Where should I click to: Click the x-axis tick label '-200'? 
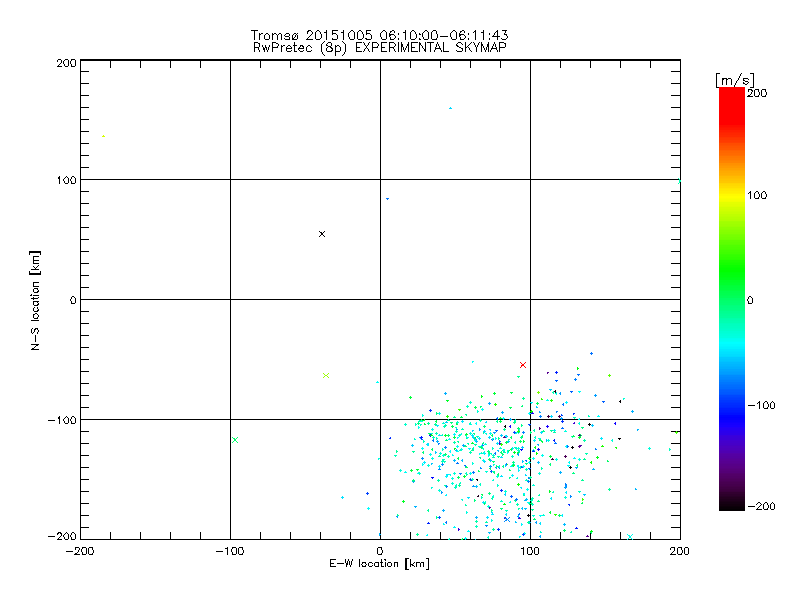point(80,551)
